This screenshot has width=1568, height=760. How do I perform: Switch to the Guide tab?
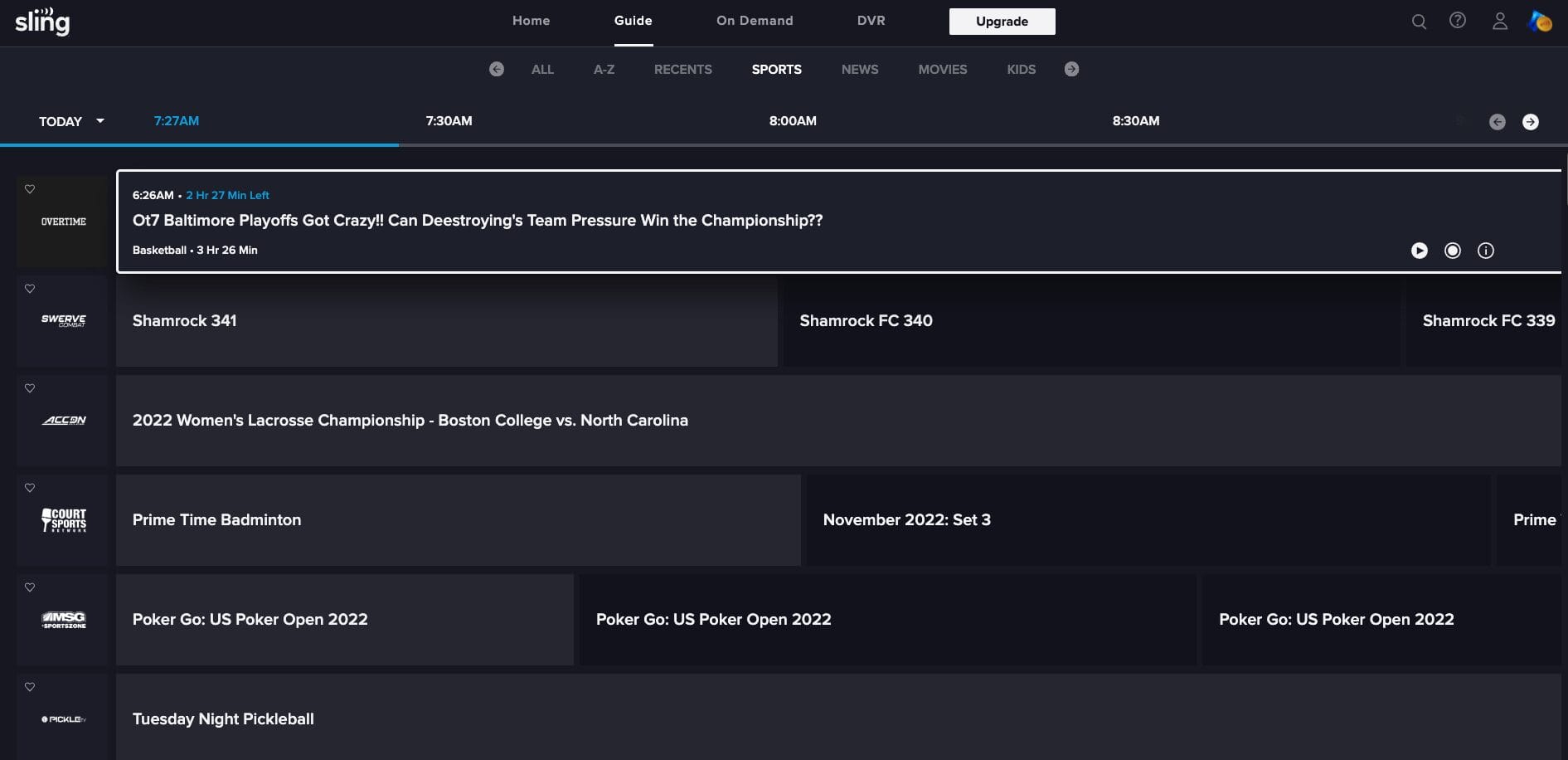(632, 21)
